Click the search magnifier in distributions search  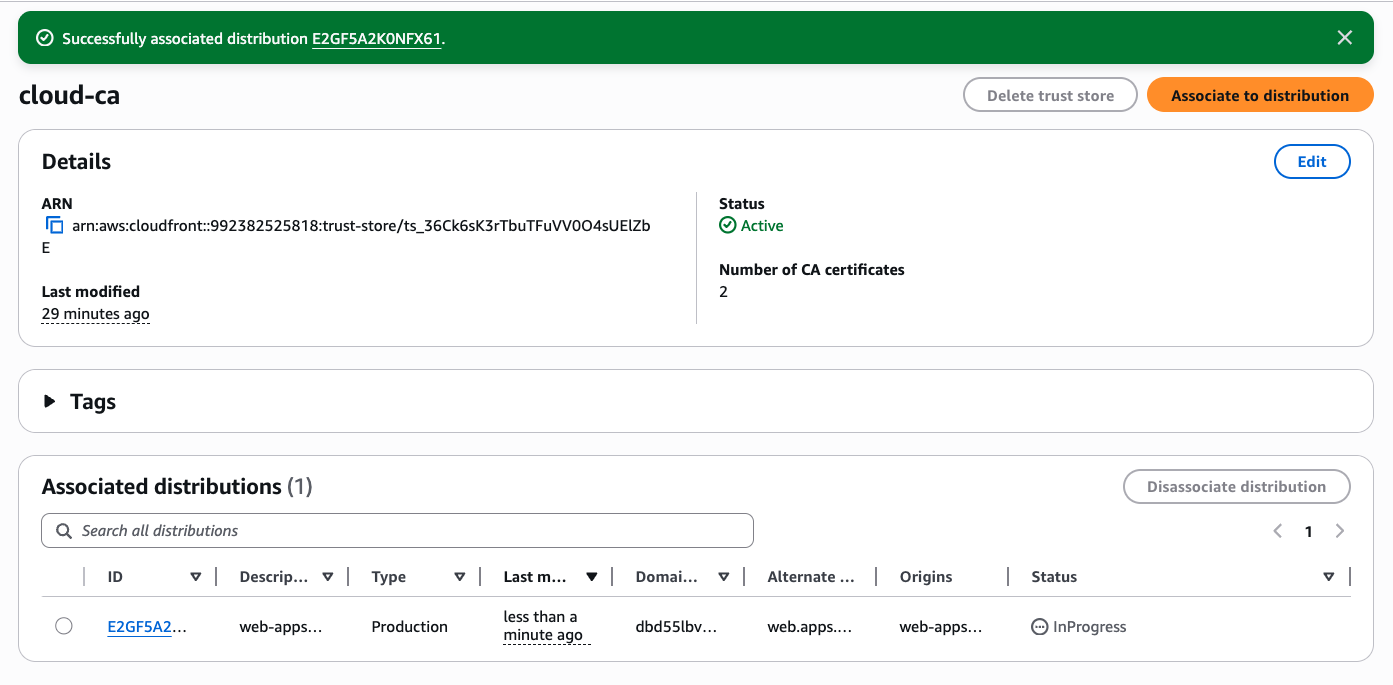[64, 530]
